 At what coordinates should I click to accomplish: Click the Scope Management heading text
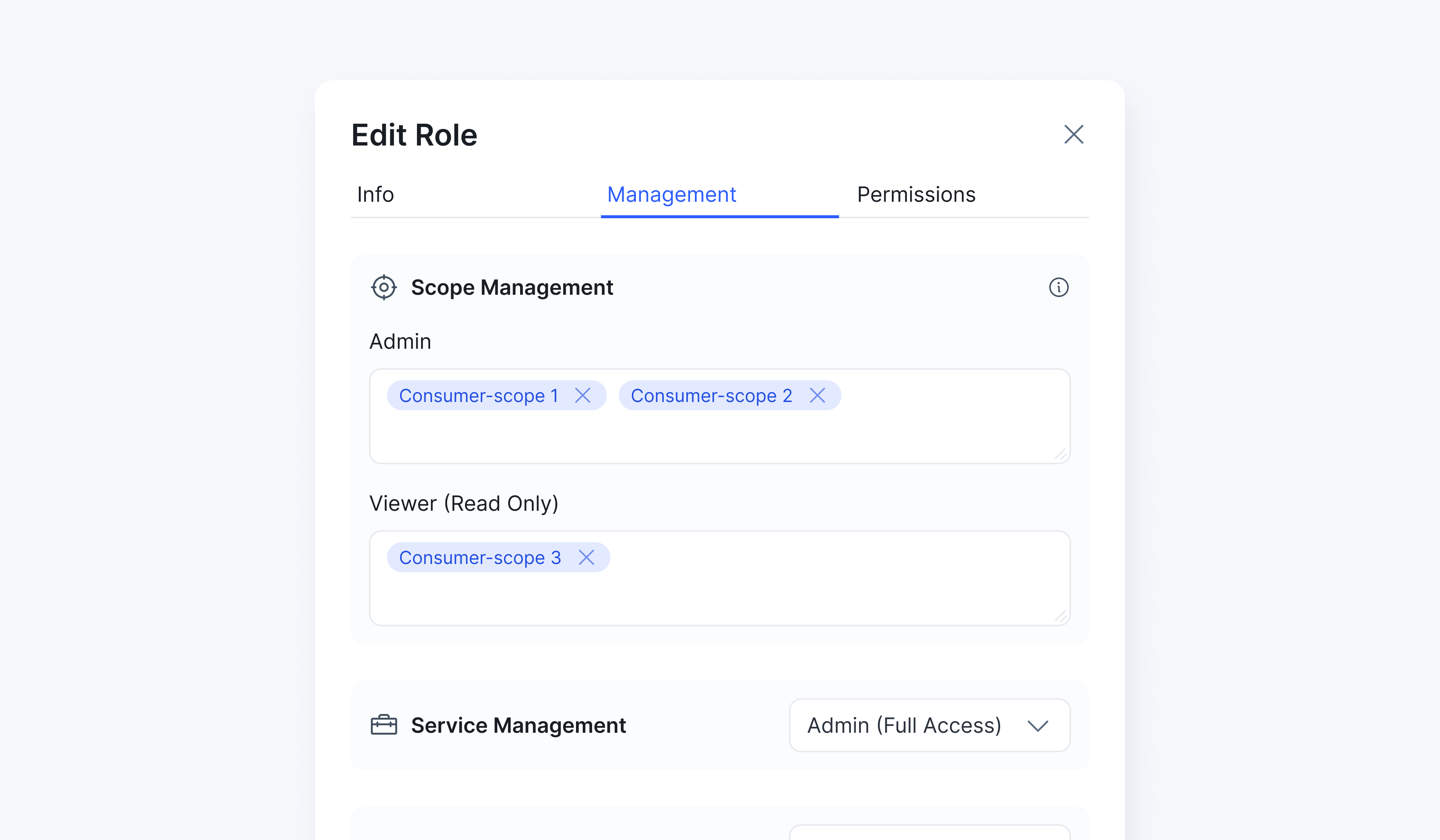[x=511, y=287]
